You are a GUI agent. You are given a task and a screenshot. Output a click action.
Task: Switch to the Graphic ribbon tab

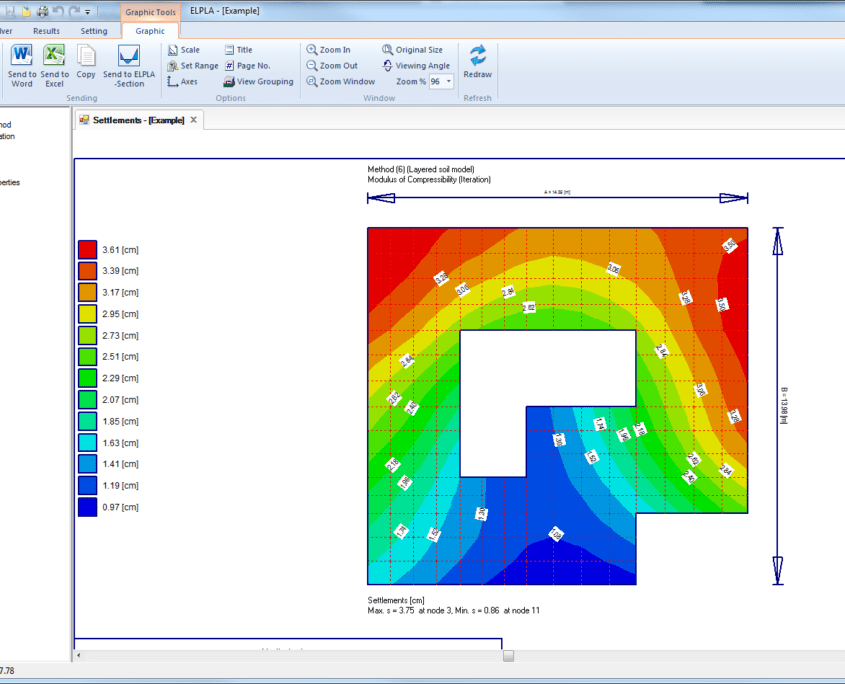tap(149, 31)
